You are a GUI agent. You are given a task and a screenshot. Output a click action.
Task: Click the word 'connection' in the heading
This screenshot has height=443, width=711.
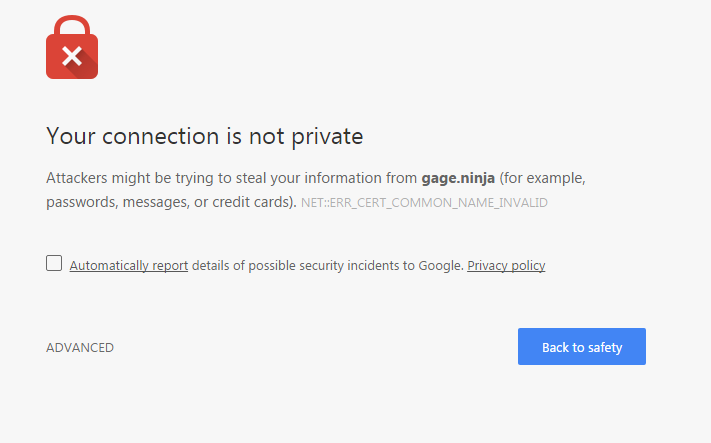[161, 136]
